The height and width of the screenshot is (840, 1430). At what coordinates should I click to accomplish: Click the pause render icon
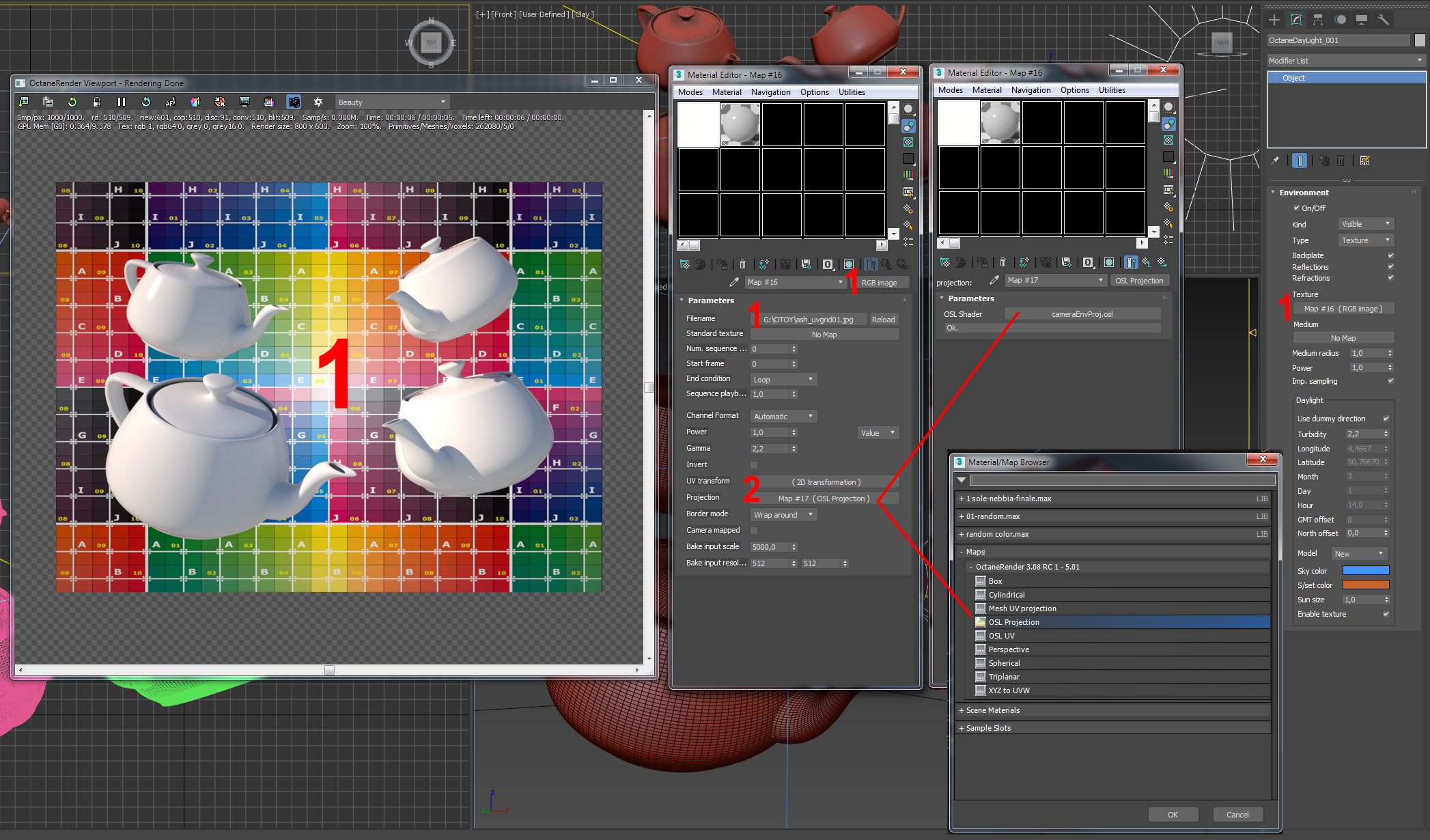122,102
